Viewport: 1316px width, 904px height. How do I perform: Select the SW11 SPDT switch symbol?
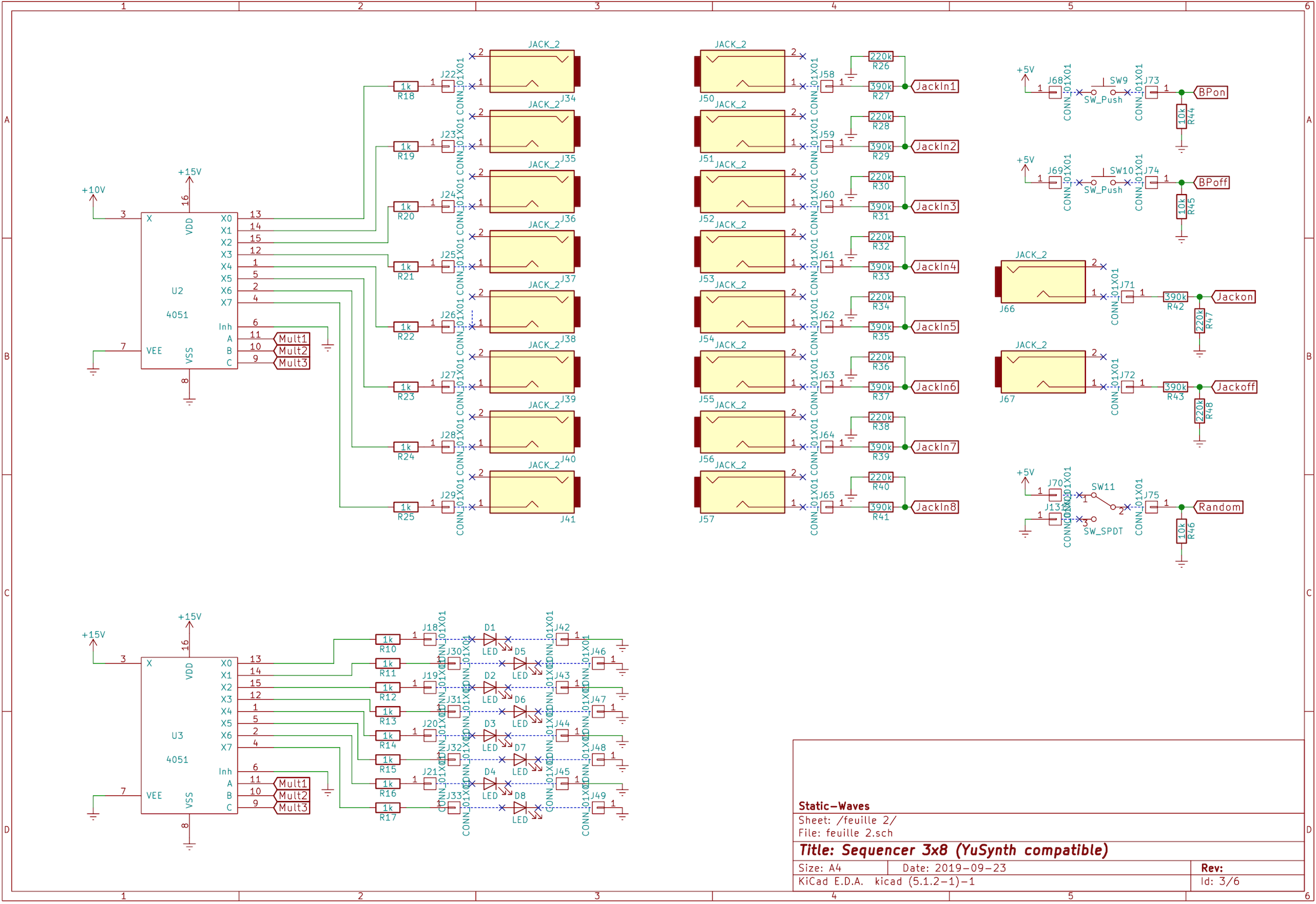[x=1103, y=502]
